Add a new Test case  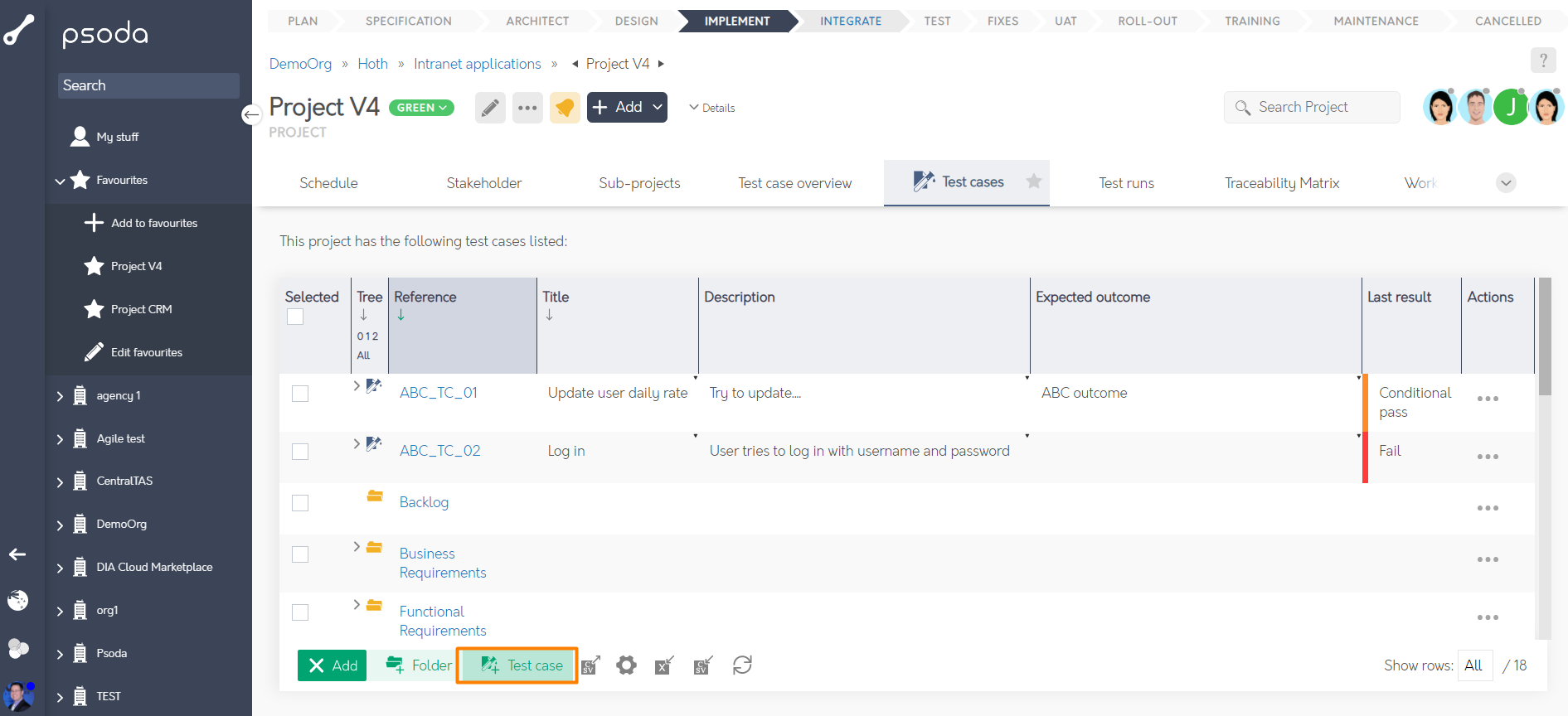click(517, 665)
